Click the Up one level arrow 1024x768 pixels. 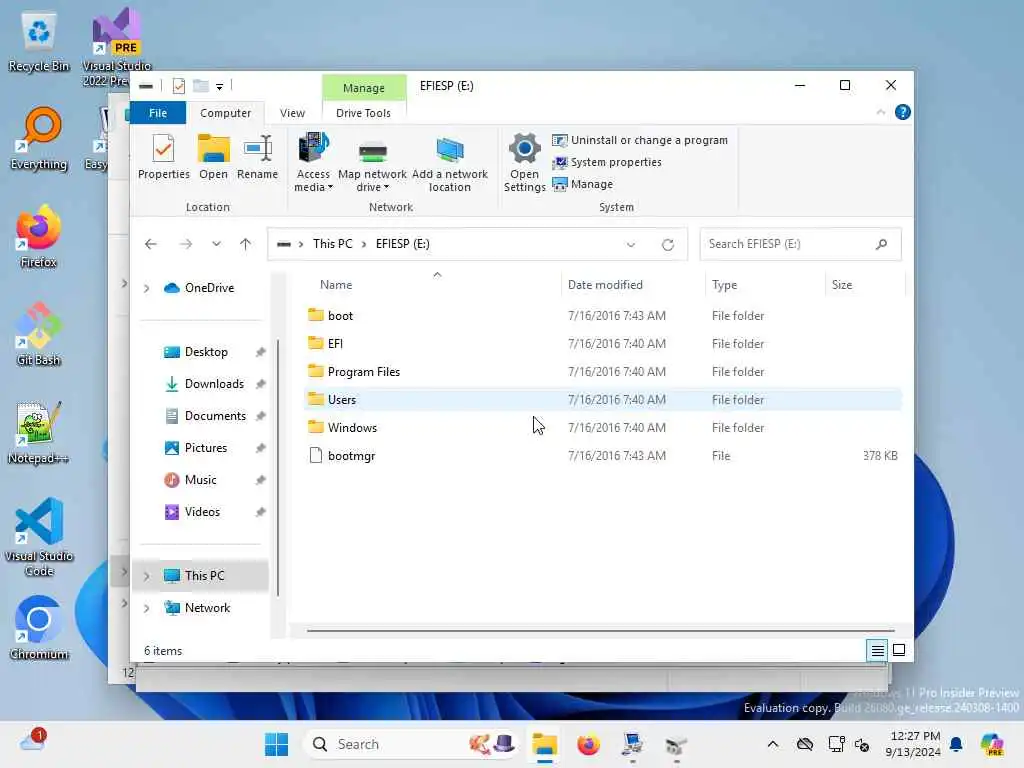point(246,244)
